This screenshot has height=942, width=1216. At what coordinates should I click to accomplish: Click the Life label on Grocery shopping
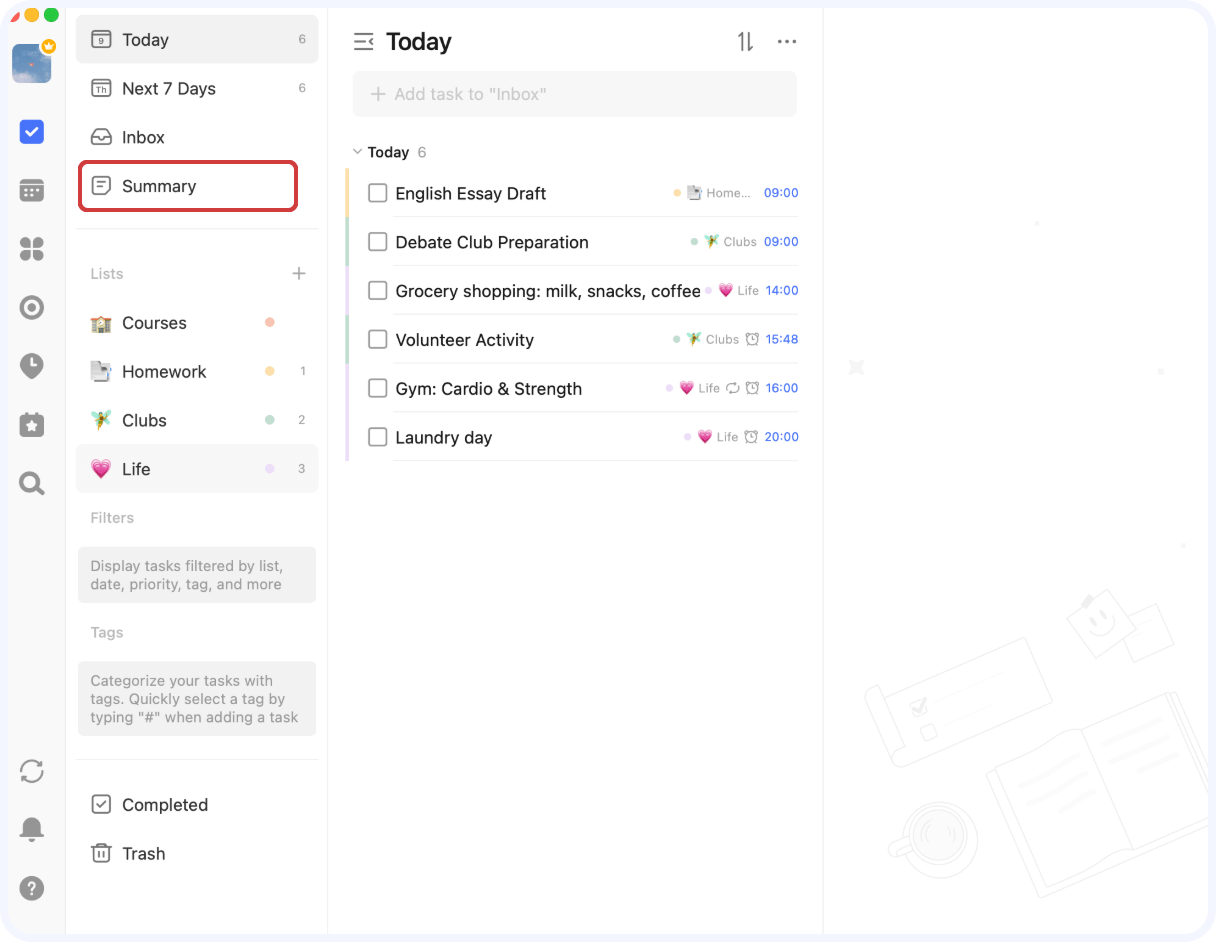[748, 291]
